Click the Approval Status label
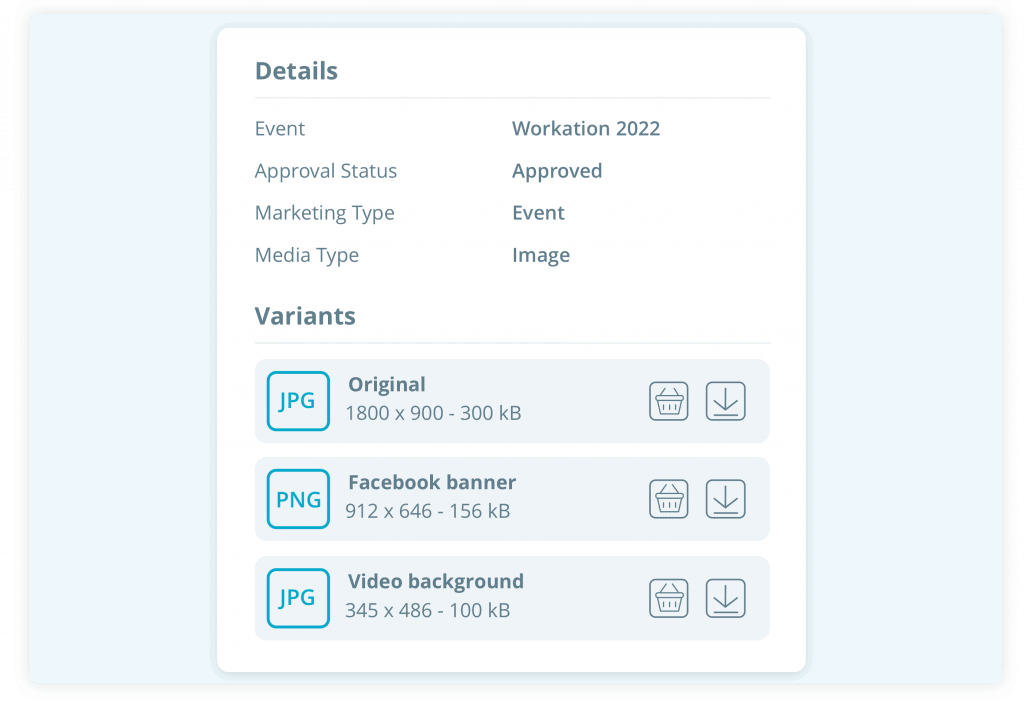Image resolution: width=1024 pixels, height=701 pixels. click(x=326, y=171)
